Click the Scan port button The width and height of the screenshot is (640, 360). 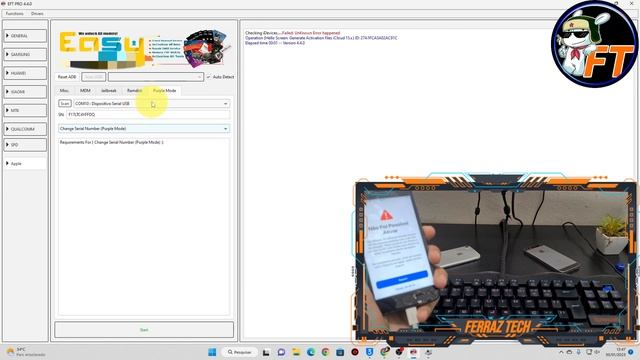[65, 104]
